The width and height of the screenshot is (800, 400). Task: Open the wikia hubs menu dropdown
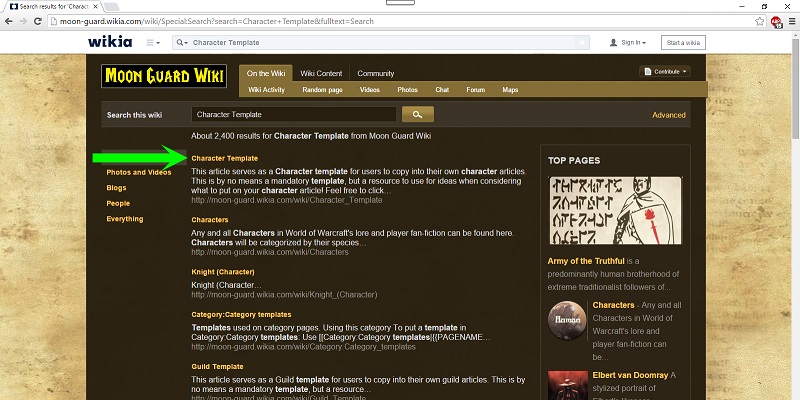point(153,43)
